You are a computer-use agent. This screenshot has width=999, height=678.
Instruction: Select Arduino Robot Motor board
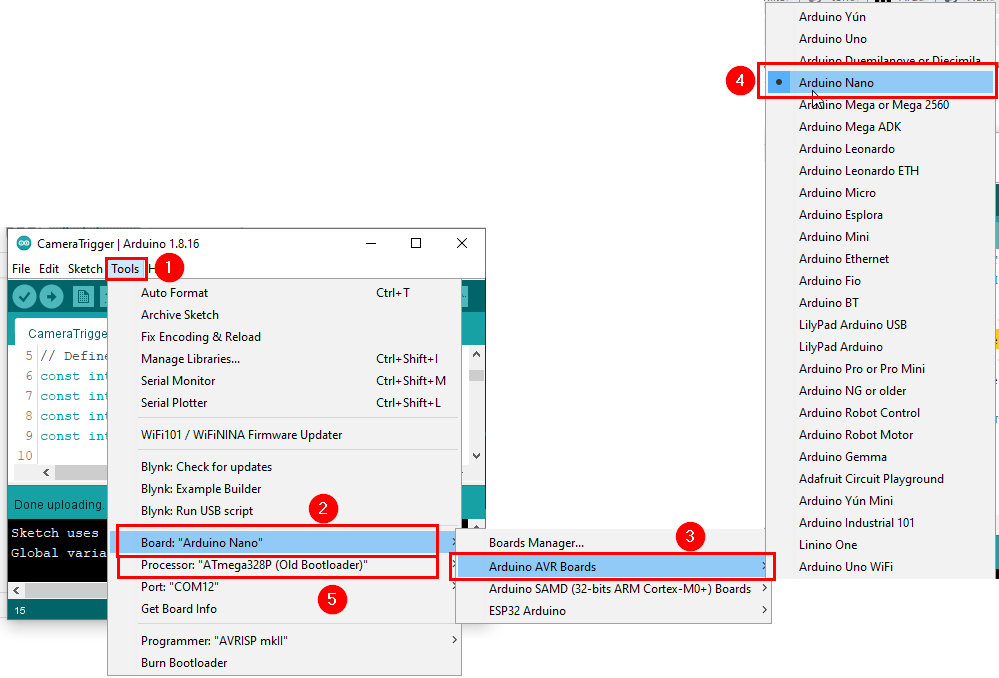pyautogui.click(x=879, y=435)
